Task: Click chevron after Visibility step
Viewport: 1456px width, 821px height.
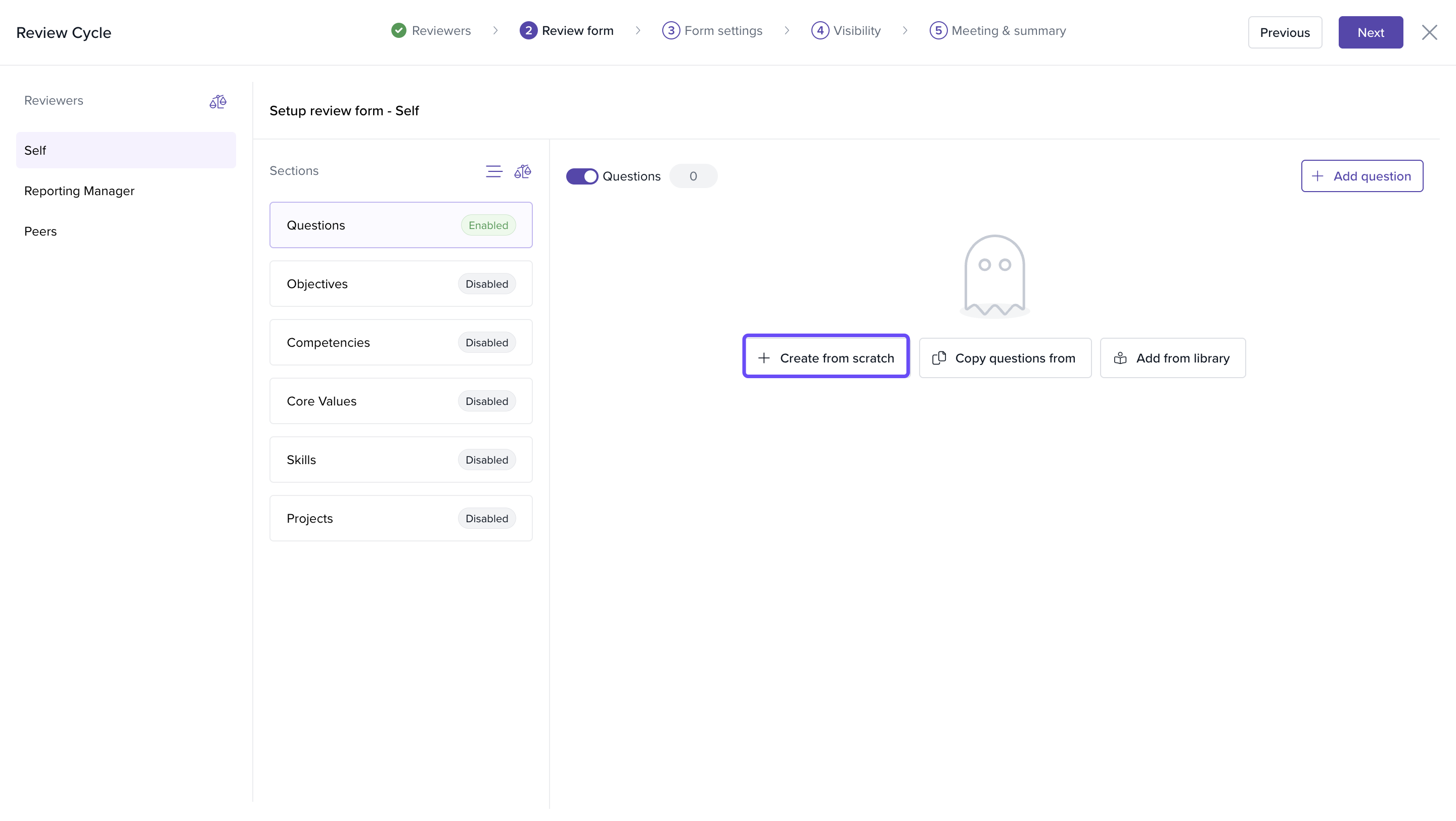Action: coord(904,30)
